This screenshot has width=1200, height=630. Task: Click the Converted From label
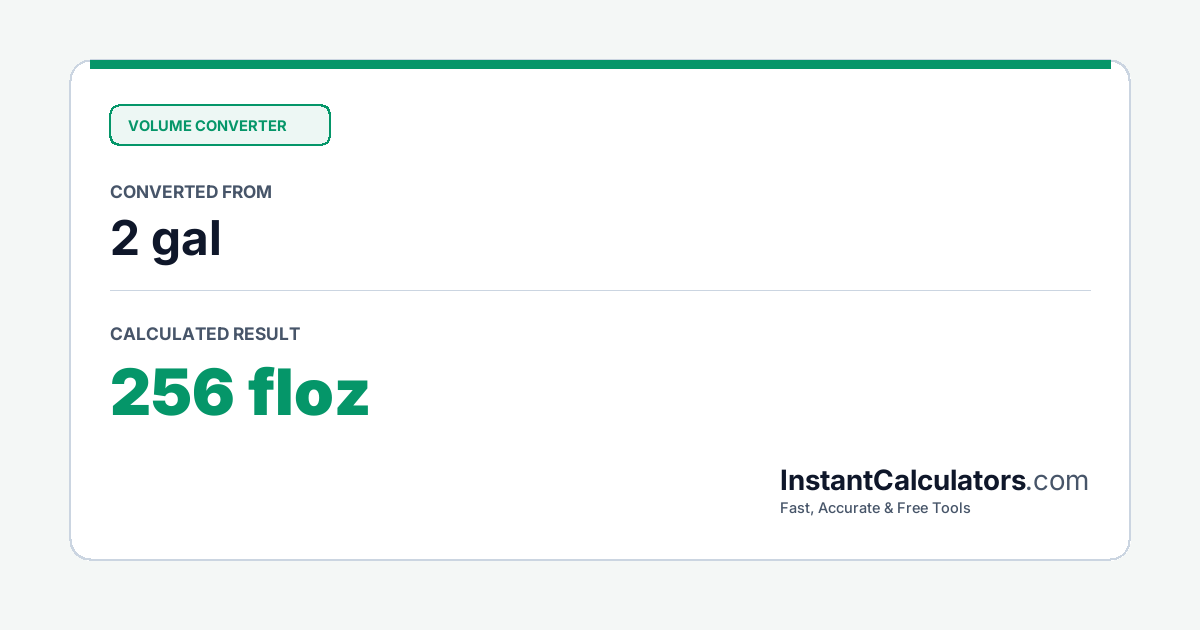coord(191,192)
